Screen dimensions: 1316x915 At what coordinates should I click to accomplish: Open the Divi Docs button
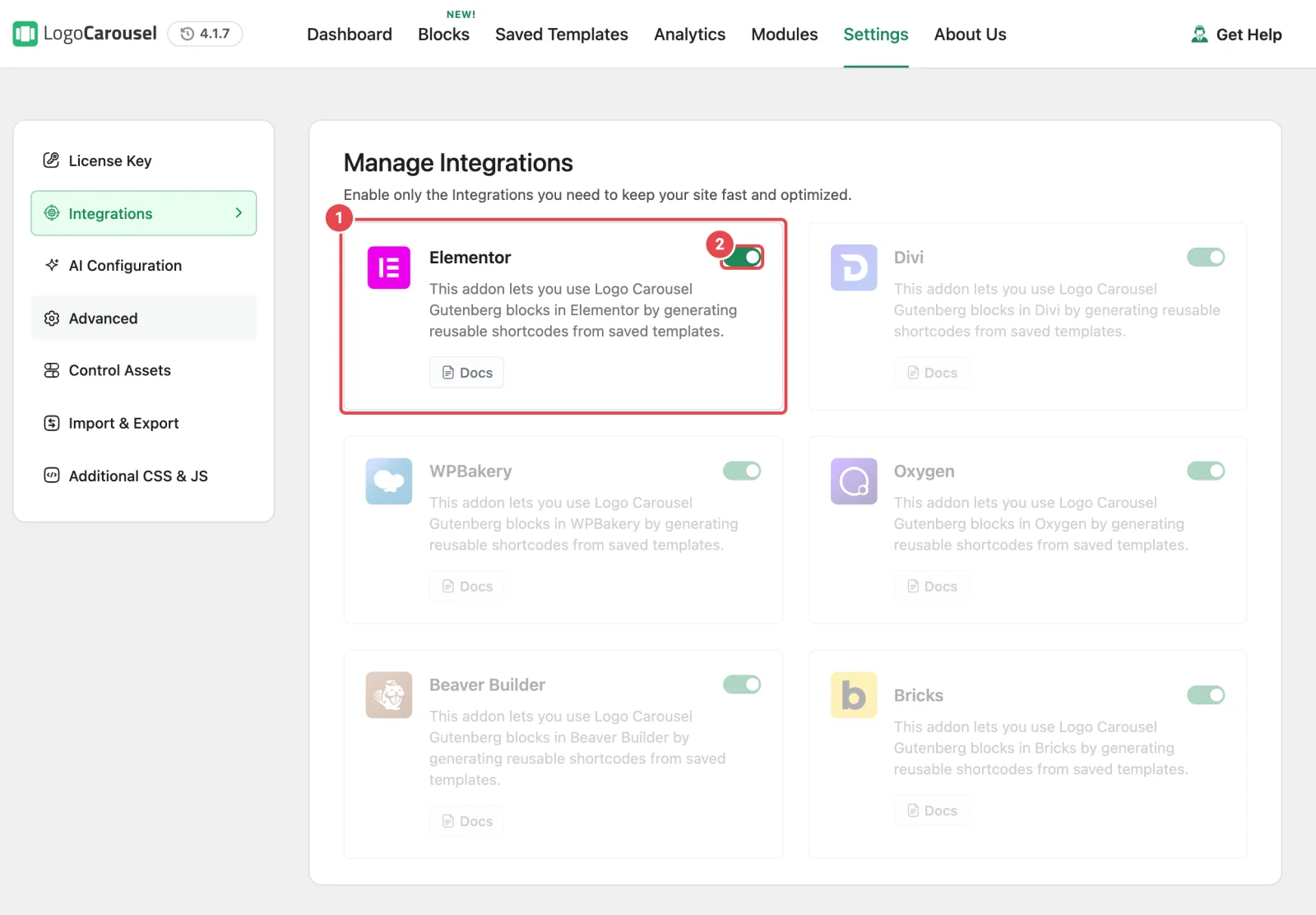coord(931,373)
